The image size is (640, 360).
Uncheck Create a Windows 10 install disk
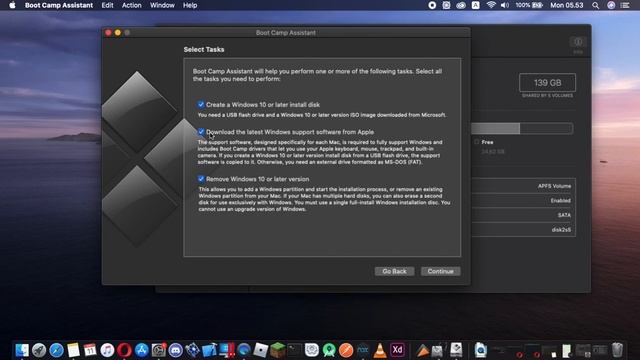(201, 104)
